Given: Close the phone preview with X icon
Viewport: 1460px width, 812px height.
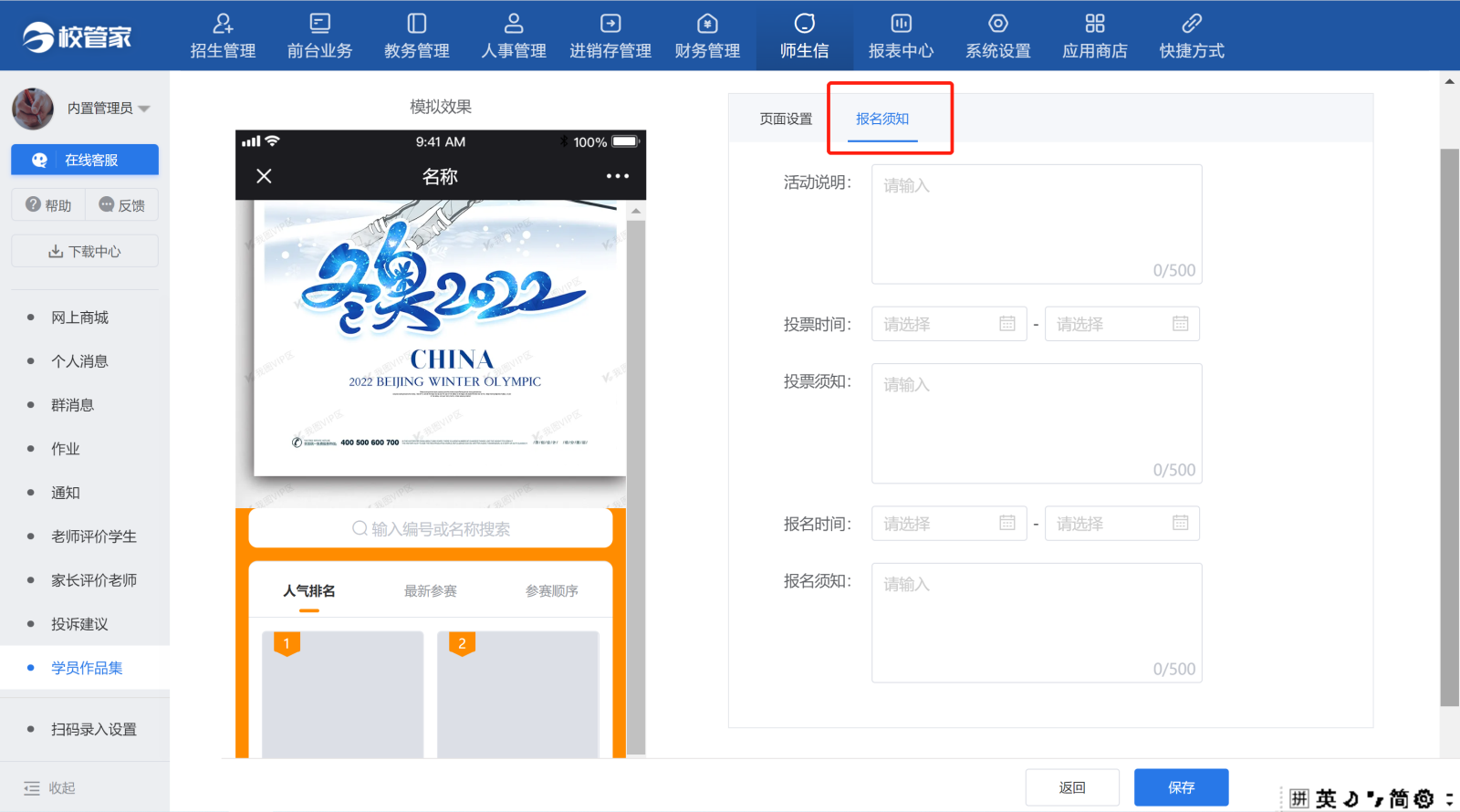Looking at the screenshot, I should point(264,176).
